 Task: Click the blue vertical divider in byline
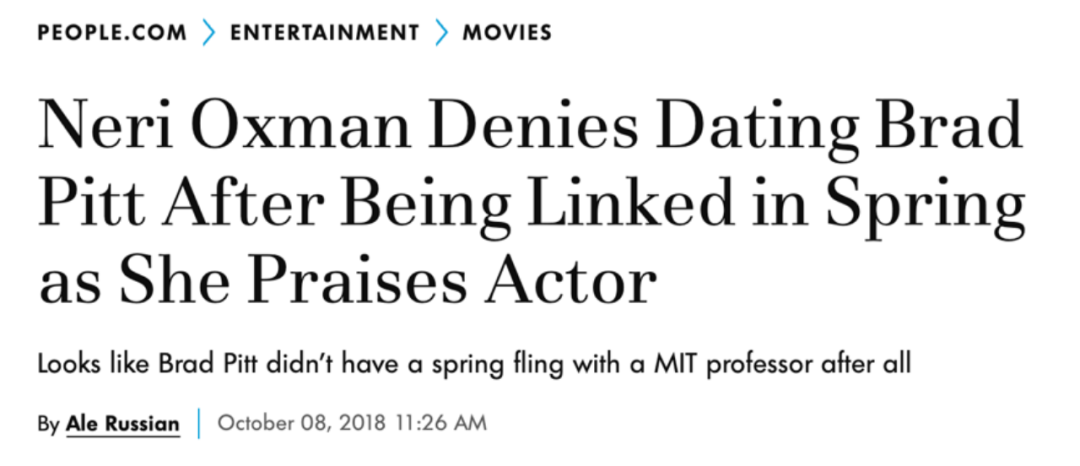click(x=199, y=423)
